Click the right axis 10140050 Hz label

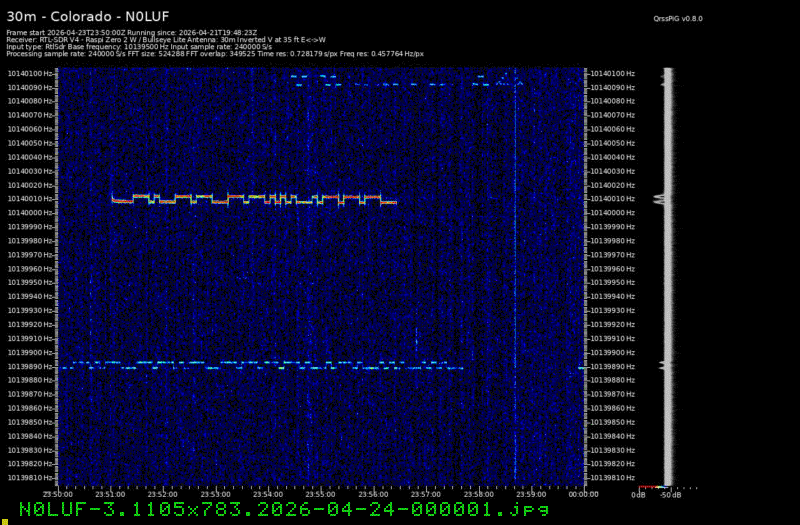click(611, 143)
